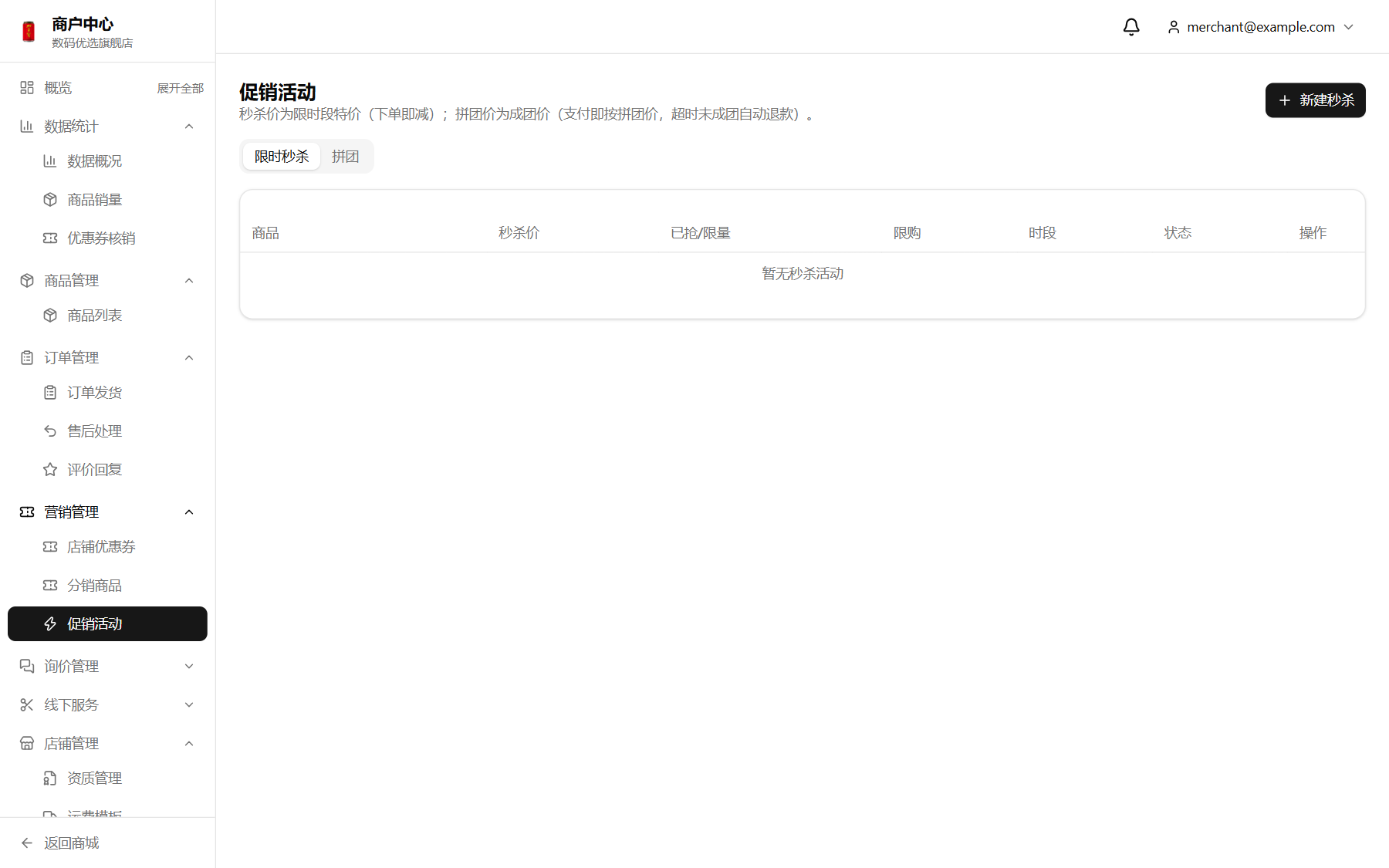Click the 商户中心 store logo icon
The width and height of the screenshot is (1389, 868).
29,32
